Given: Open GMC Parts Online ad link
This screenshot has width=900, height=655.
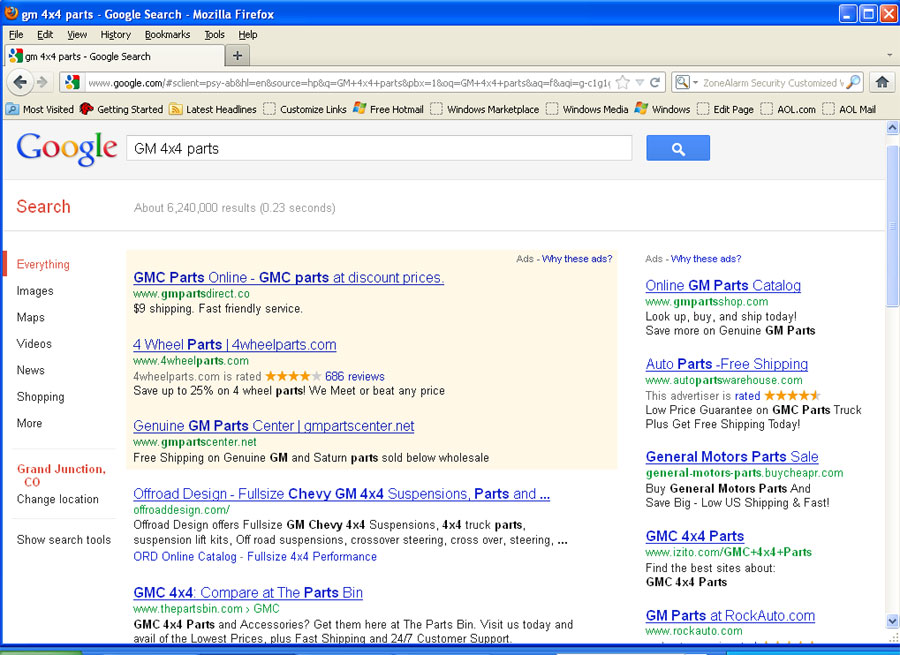Looking at the screenshot, I should coord(289,277).
